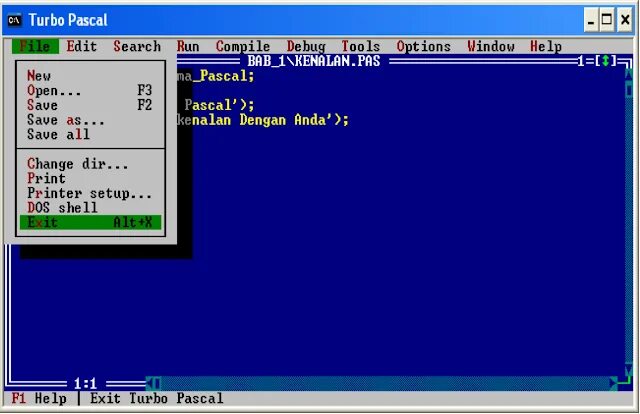Choose the Print menu entry

click(x=90, y=178)
